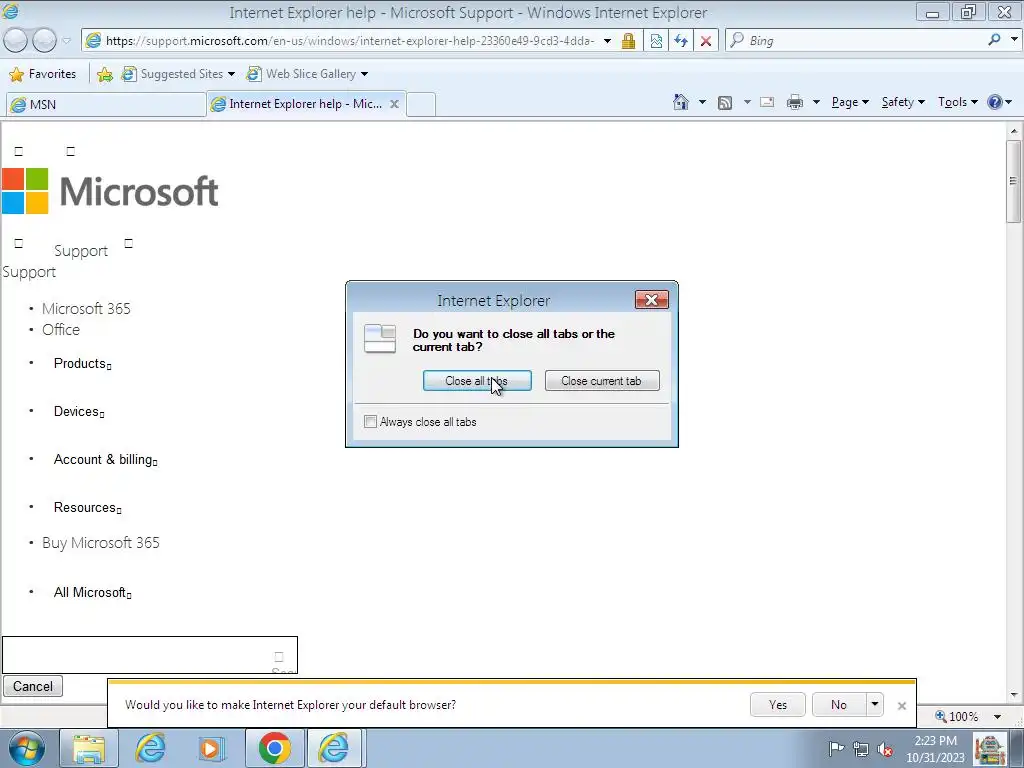Click the page search input box
The width and height of the screenshot is (1024, 768).
click(x=150, y=654)
